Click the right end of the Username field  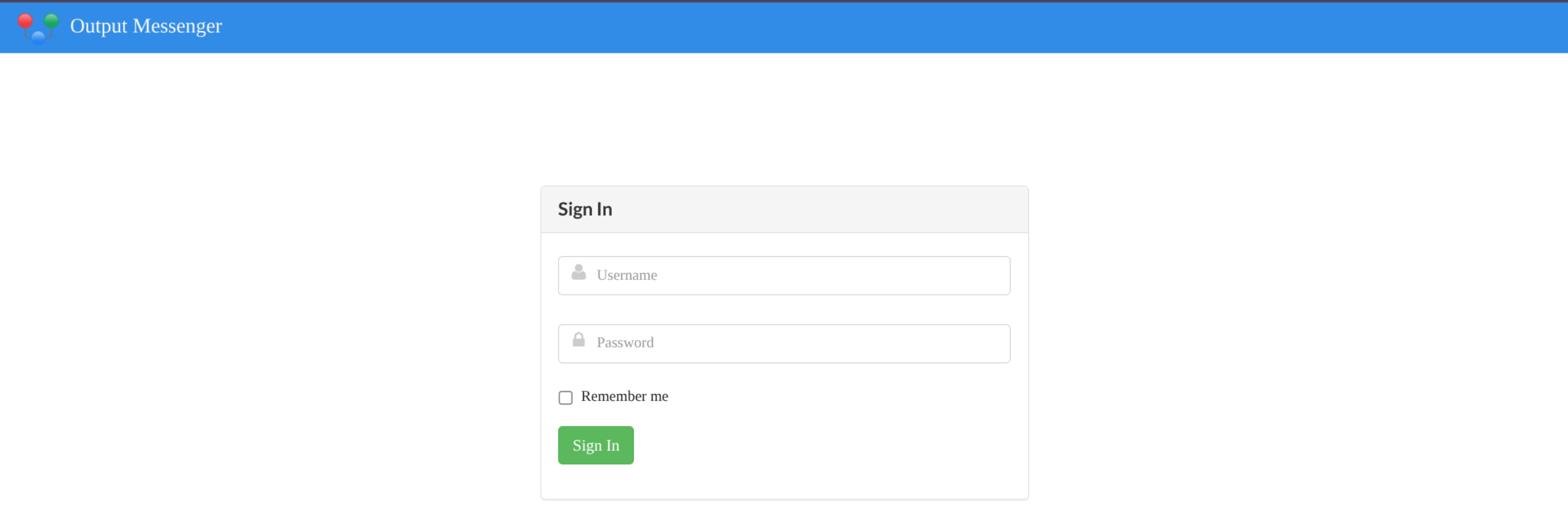point(992,276)
